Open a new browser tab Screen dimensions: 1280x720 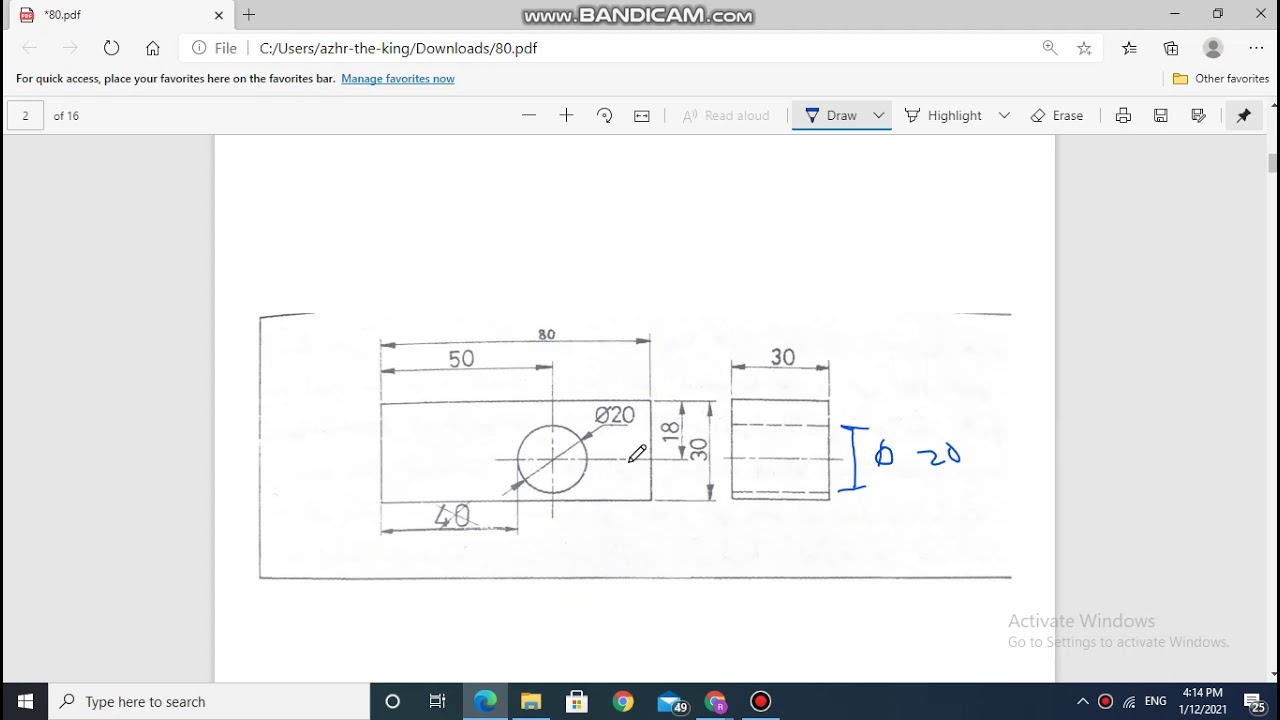tap(249, 15)
